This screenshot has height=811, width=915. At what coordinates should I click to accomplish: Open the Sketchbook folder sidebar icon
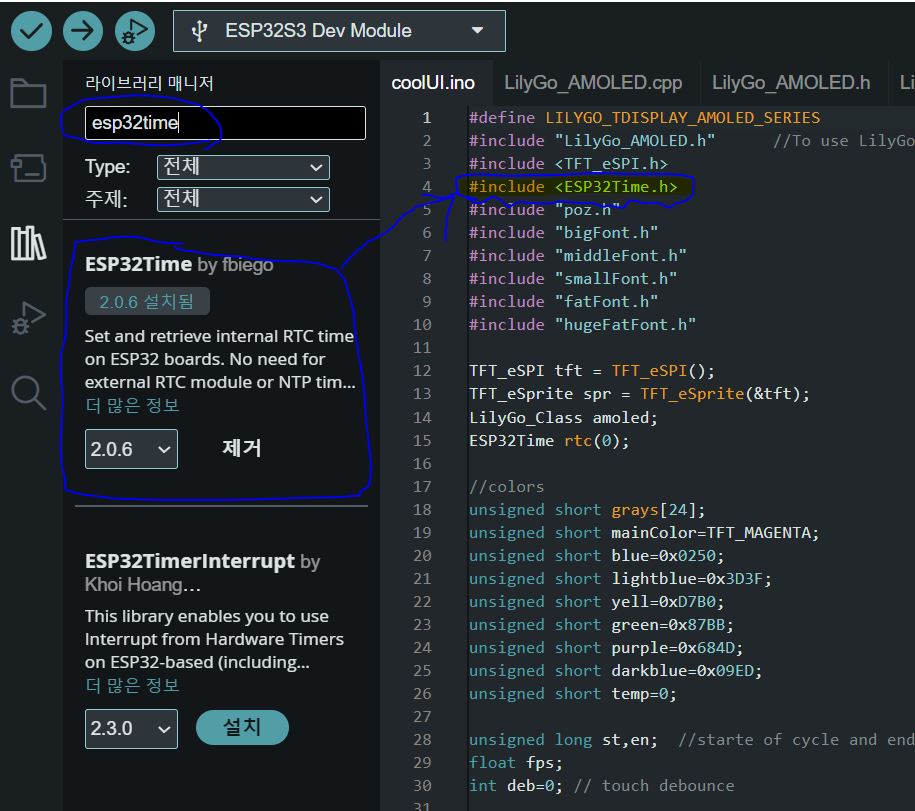pyautogui.click(x=28, y=93)
